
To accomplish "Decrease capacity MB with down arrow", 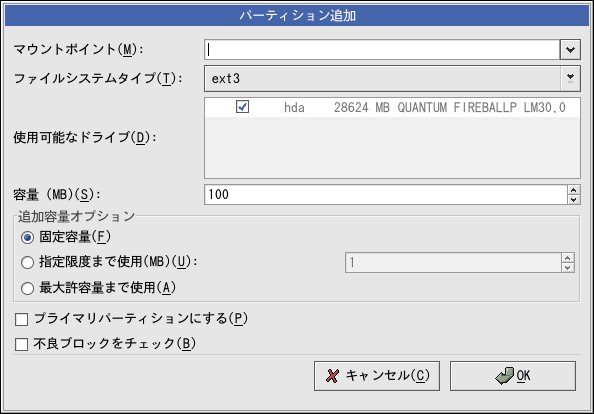I will (574, 199).
